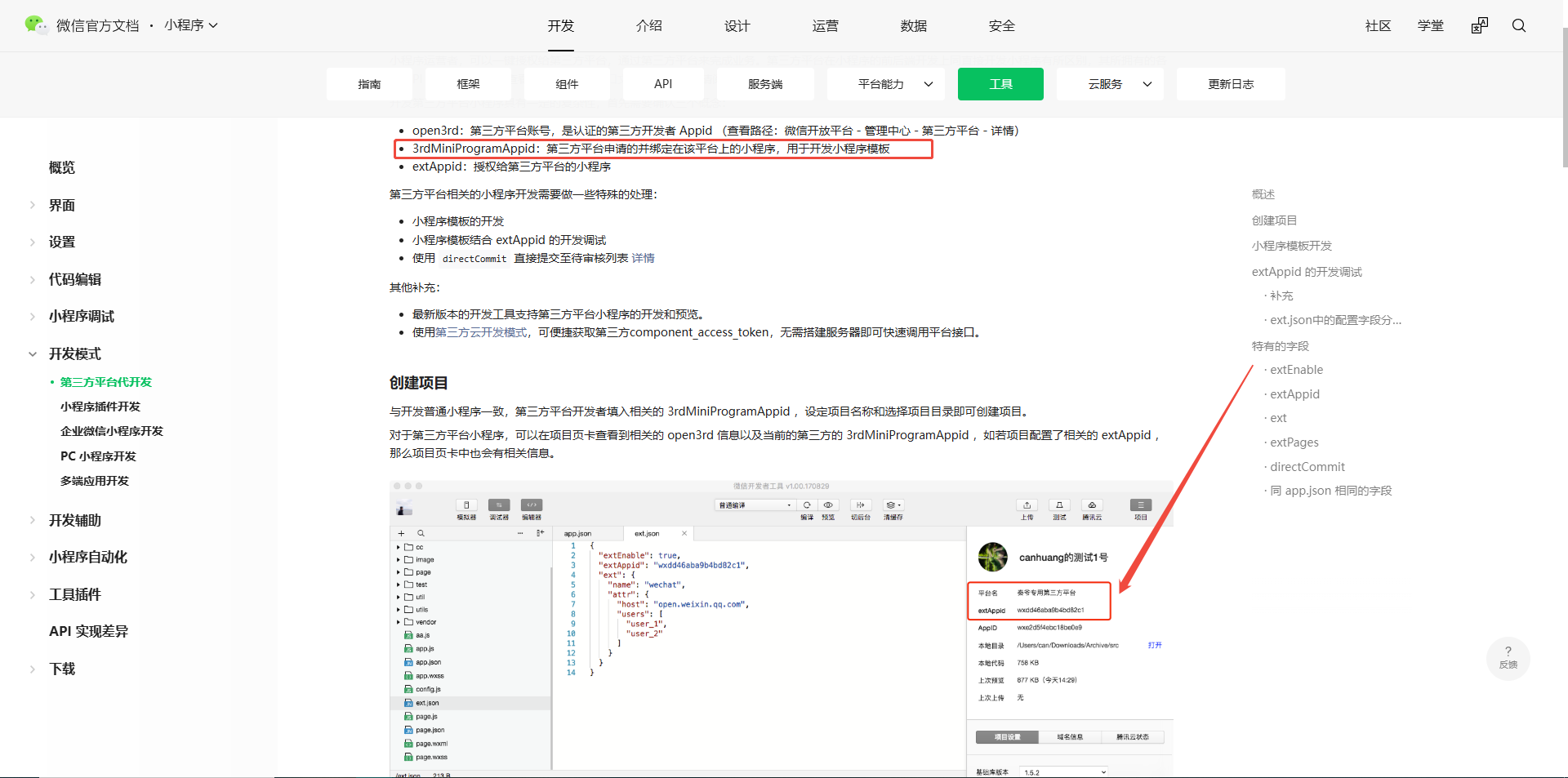This screenshot has height=778, width=1568.
Task: Click the embedded 微信开发者工具 screenshot image
Action: (782, 629)
